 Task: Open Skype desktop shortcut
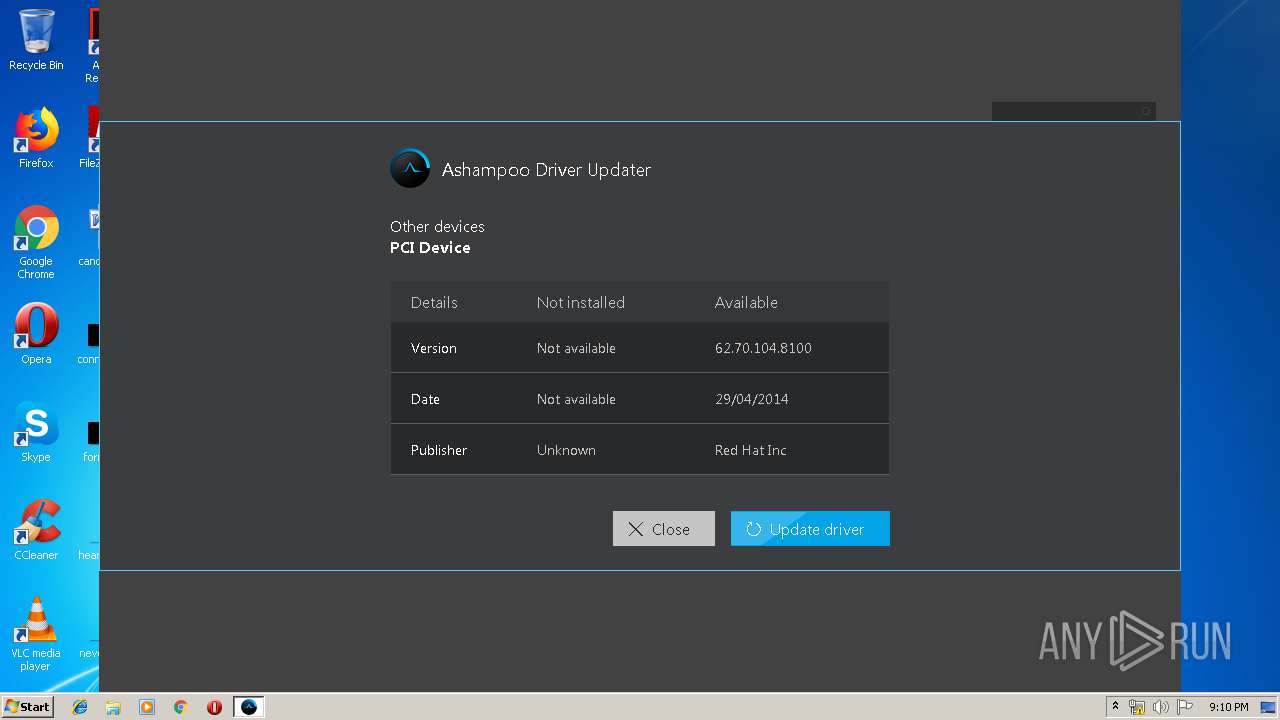click(x=36, y=432)
